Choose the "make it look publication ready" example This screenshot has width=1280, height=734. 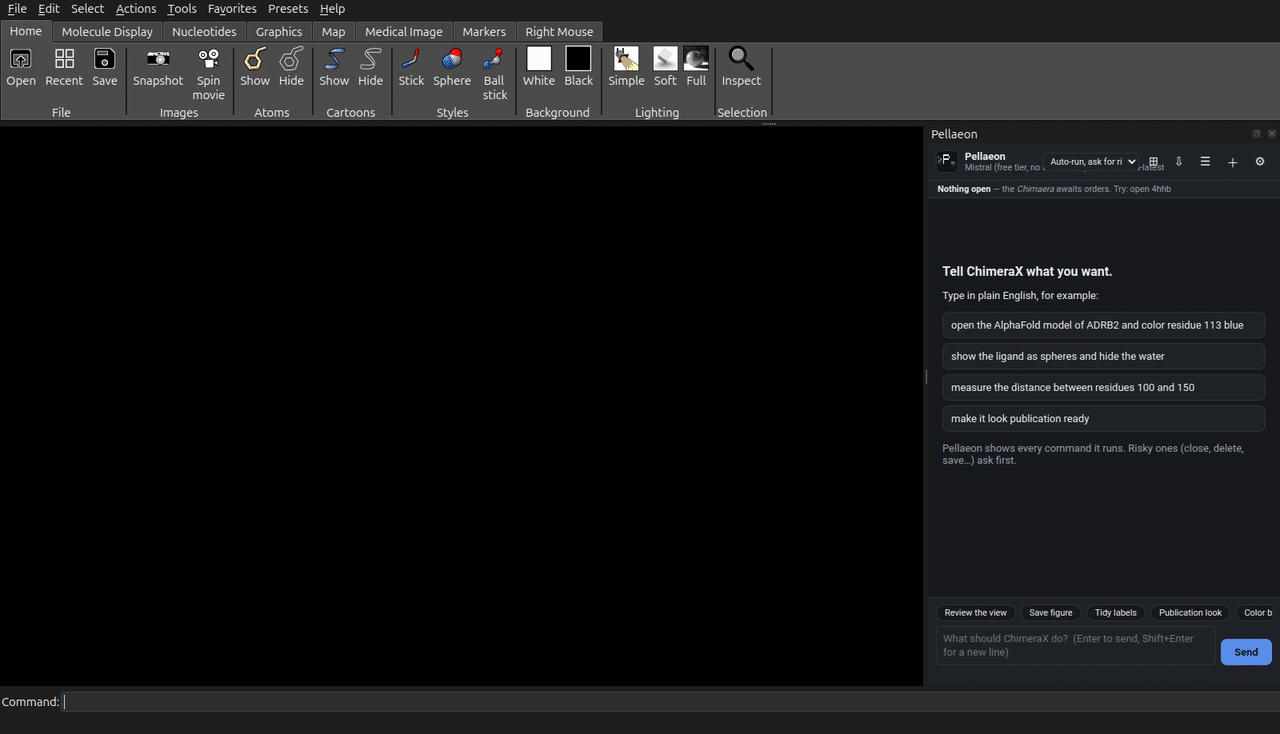tap(1104, 419)
